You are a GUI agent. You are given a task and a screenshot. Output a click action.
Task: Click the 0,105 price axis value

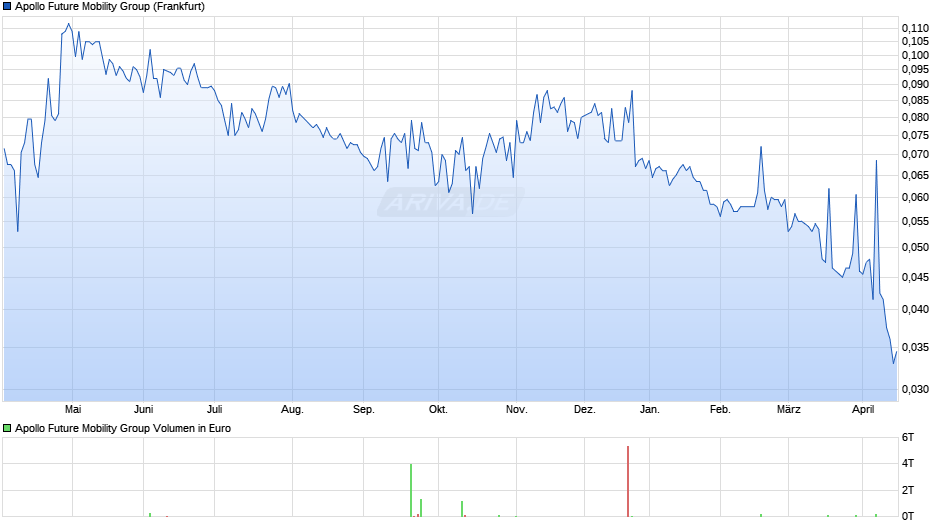coord(915,41)
